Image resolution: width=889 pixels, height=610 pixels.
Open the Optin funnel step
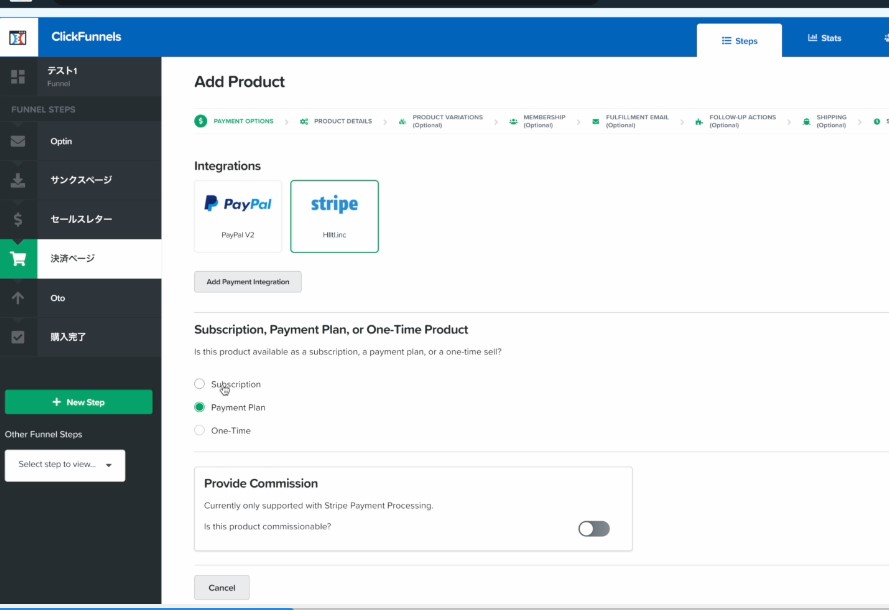coord(81,141)
